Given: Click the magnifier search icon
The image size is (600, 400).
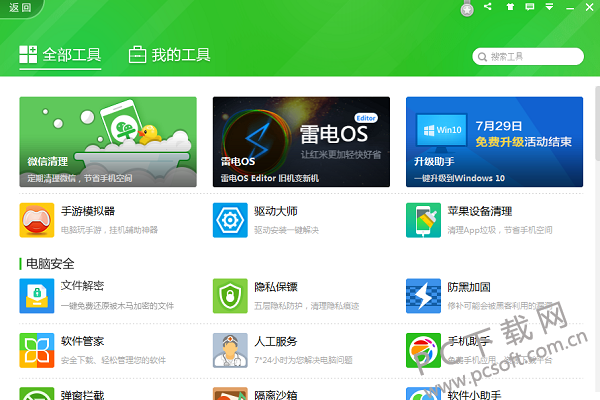Looking at the screenshot, I should [x=482, y=57].
